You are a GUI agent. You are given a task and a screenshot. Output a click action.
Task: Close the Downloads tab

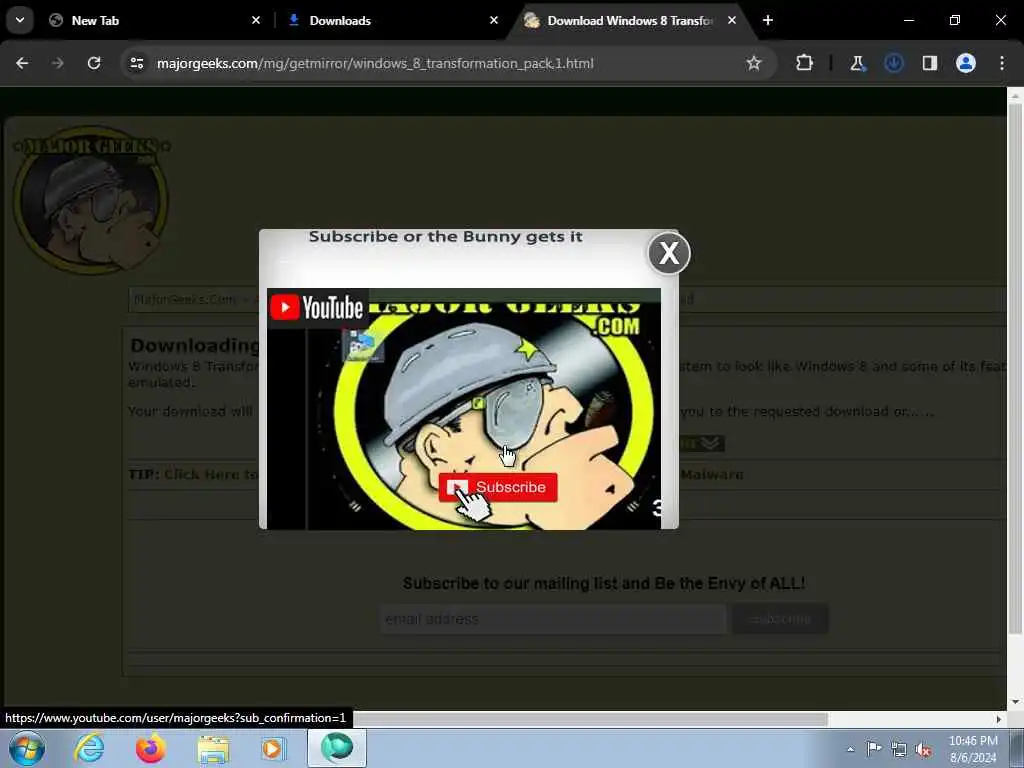point(494,21)
